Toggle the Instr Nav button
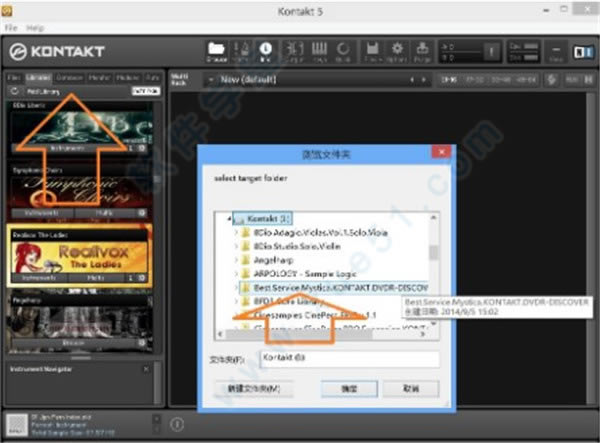The width and height of the screenshot is (600, 443). tap(146, 91)
